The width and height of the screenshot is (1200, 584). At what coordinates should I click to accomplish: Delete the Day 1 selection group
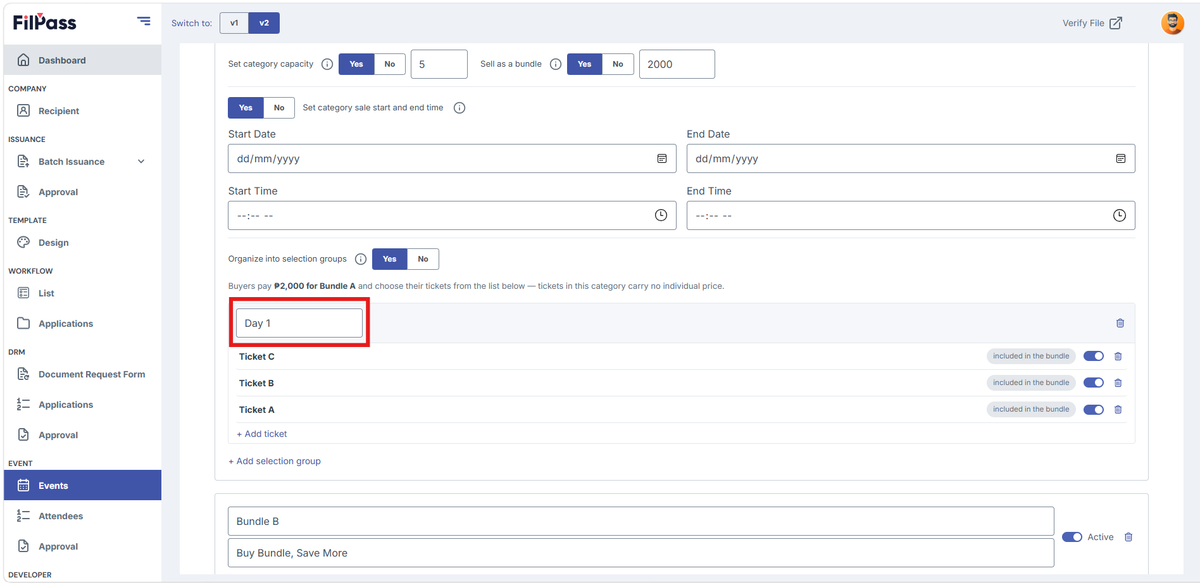click(x=1120, y=323)
